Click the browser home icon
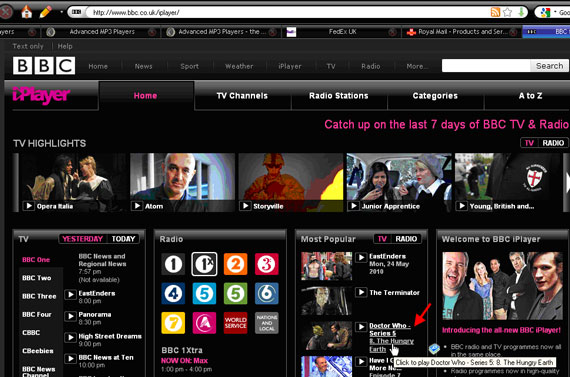The height and width of the screenshot is (377, 570). coord(27,12)
